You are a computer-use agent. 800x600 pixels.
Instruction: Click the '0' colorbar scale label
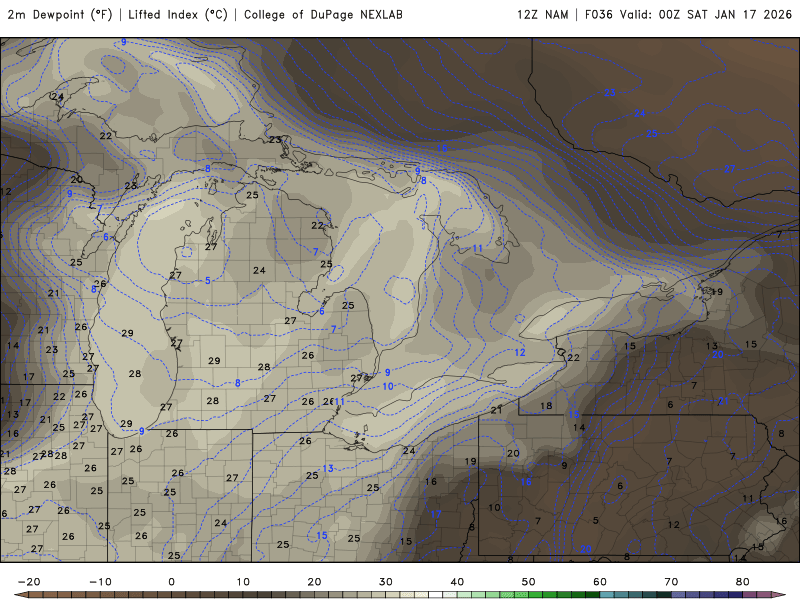pos(171,582)
